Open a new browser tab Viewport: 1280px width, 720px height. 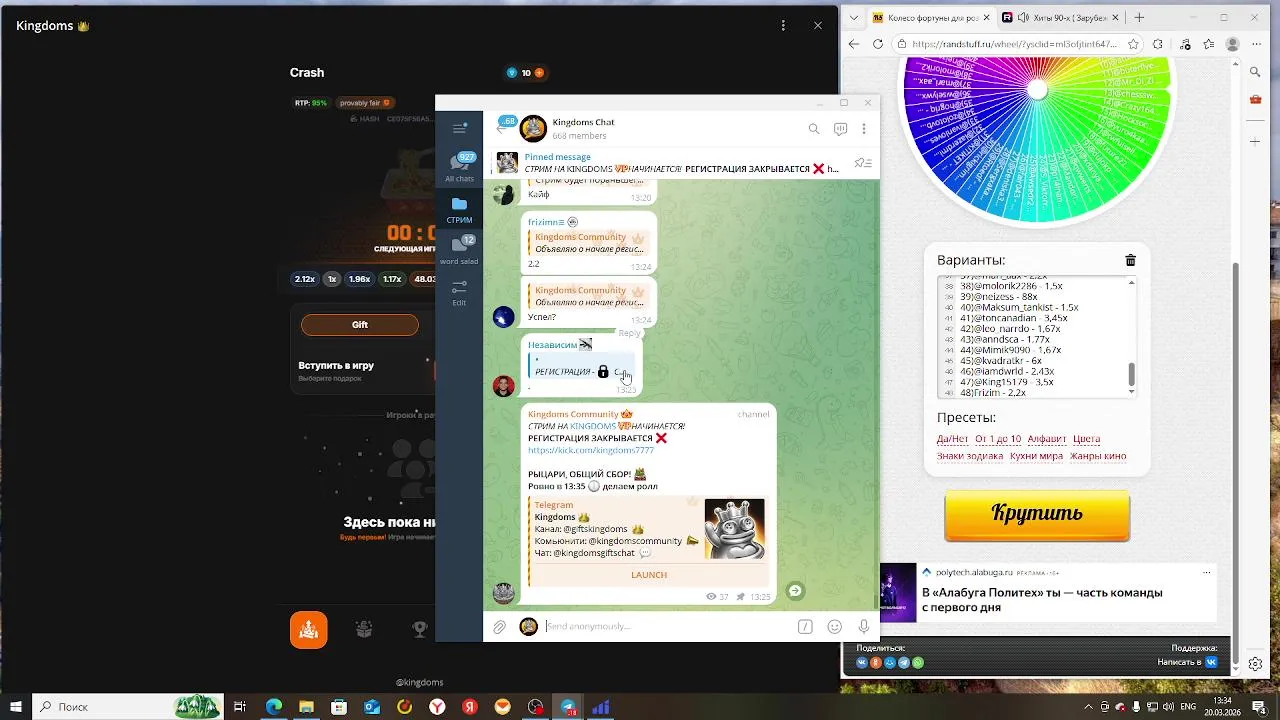[x=1139, y=17]
